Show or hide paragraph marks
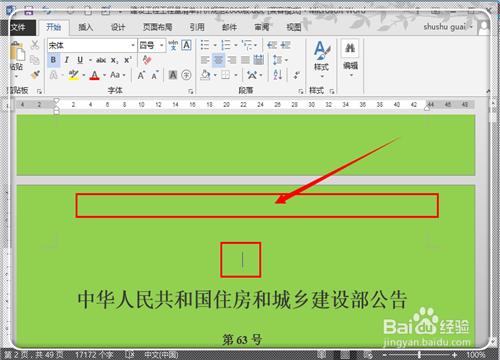The width and height of the screenshot is (500, 360). (x=296, y=75)
